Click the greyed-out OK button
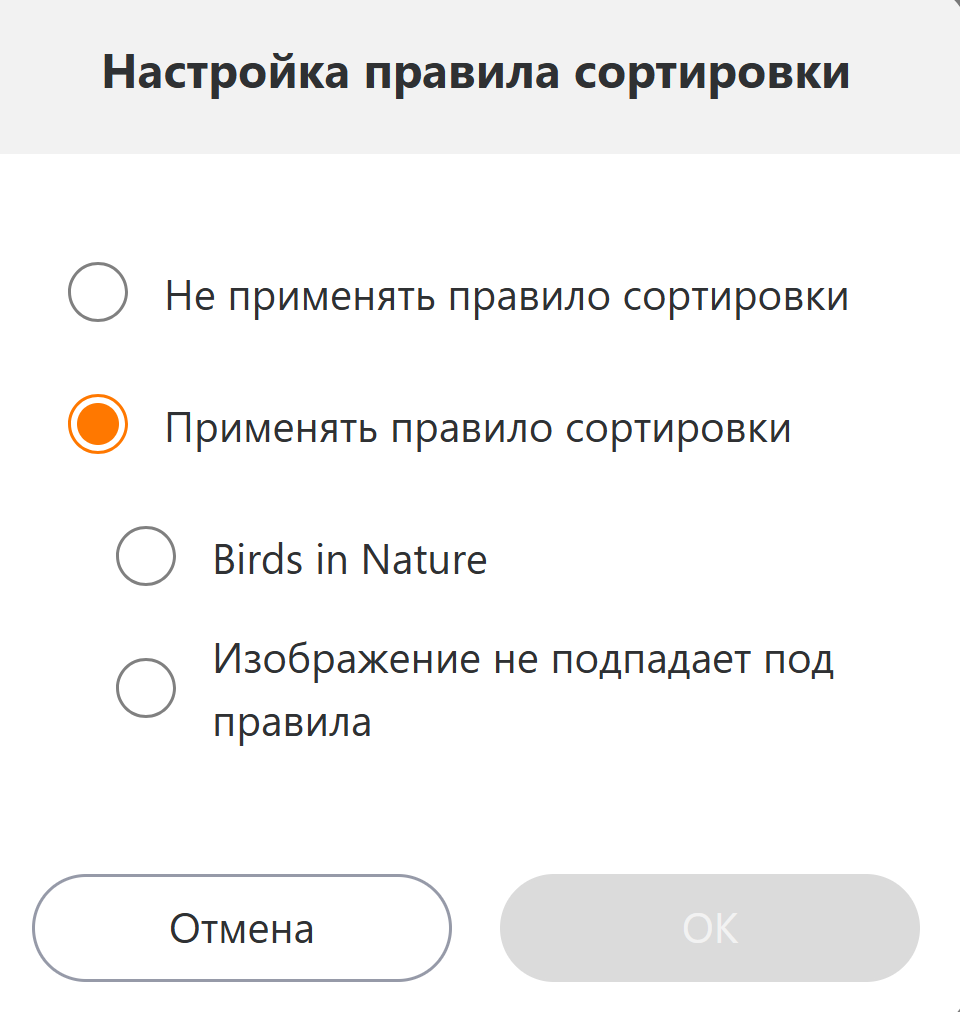 (709, 928)
